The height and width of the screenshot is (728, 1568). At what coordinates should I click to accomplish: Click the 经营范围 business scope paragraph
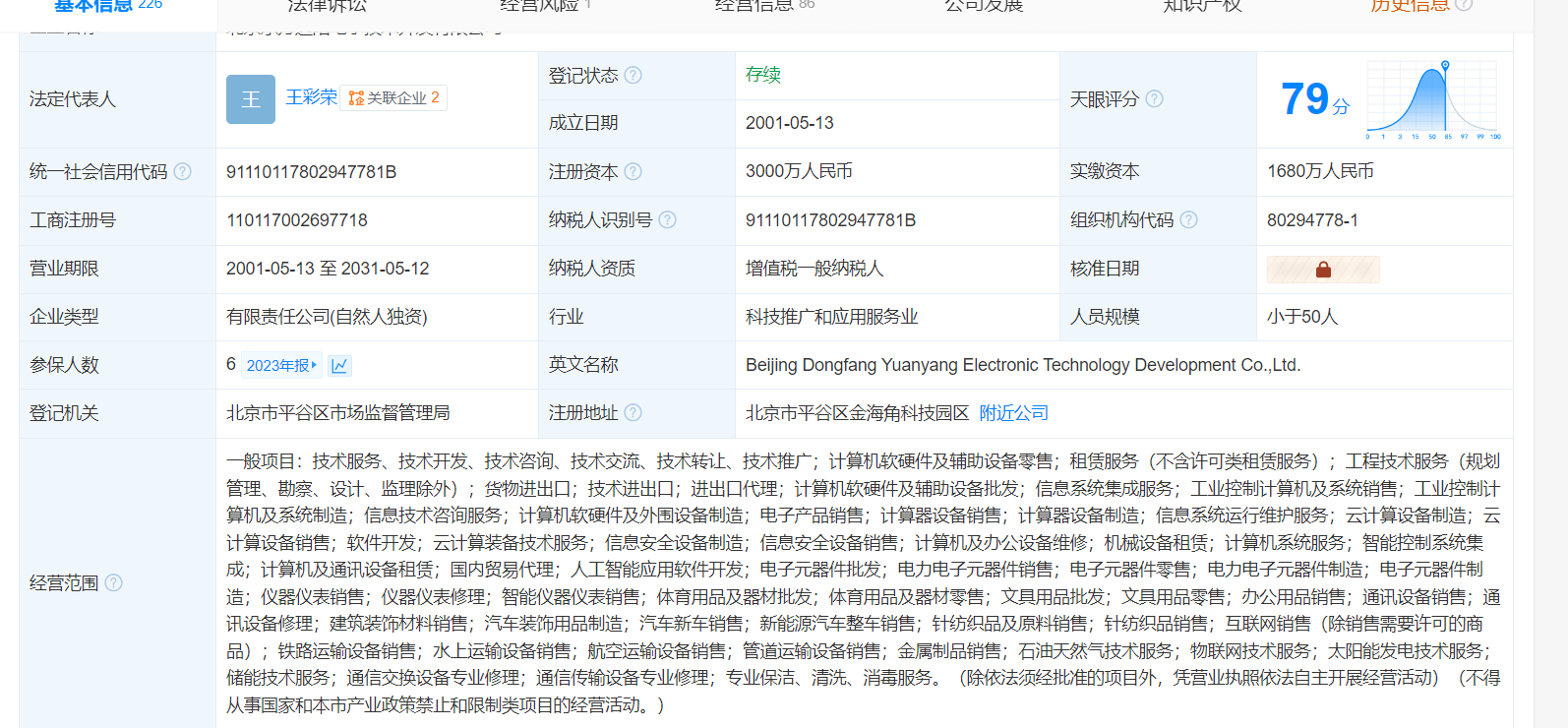coord(864,582)
